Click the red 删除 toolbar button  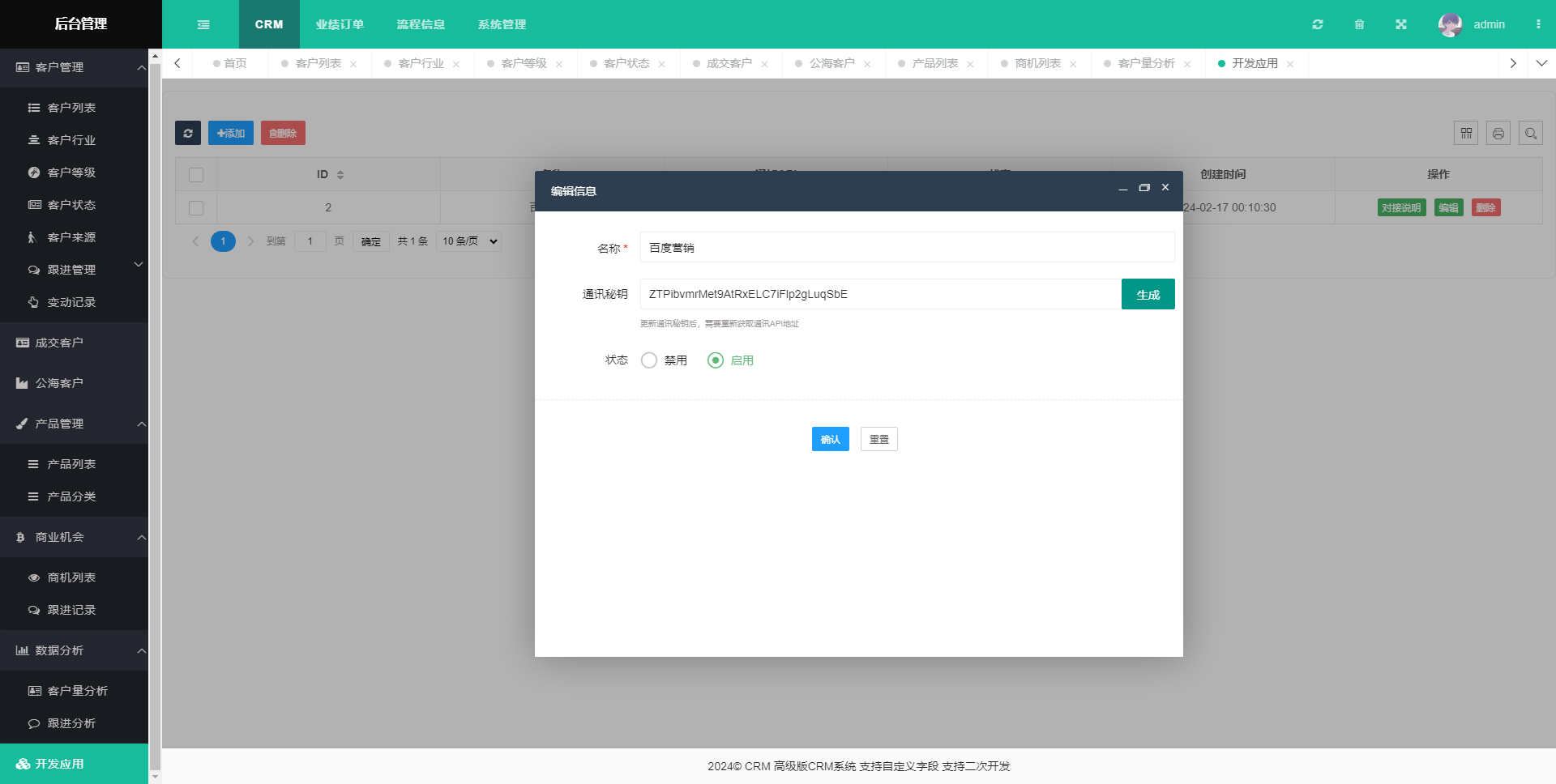pyautogui.click(x=283, y=133)
